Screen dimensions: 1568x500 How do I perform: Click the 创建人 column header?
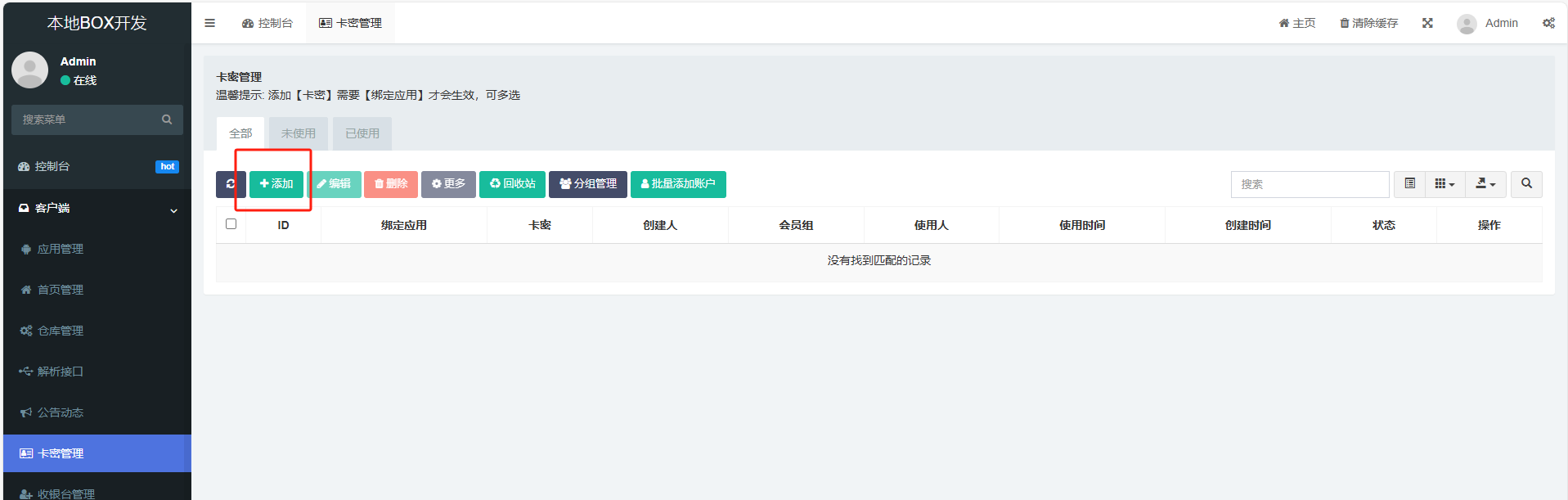(x=660, y=225)
